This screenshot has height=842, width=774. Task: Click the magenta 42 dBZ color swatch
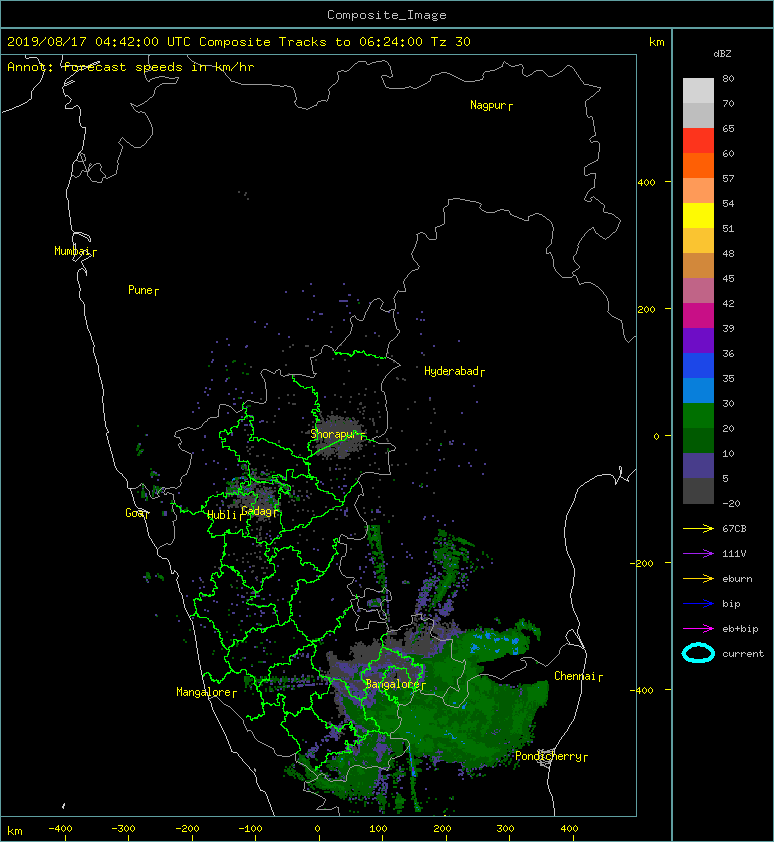[698, 315]
